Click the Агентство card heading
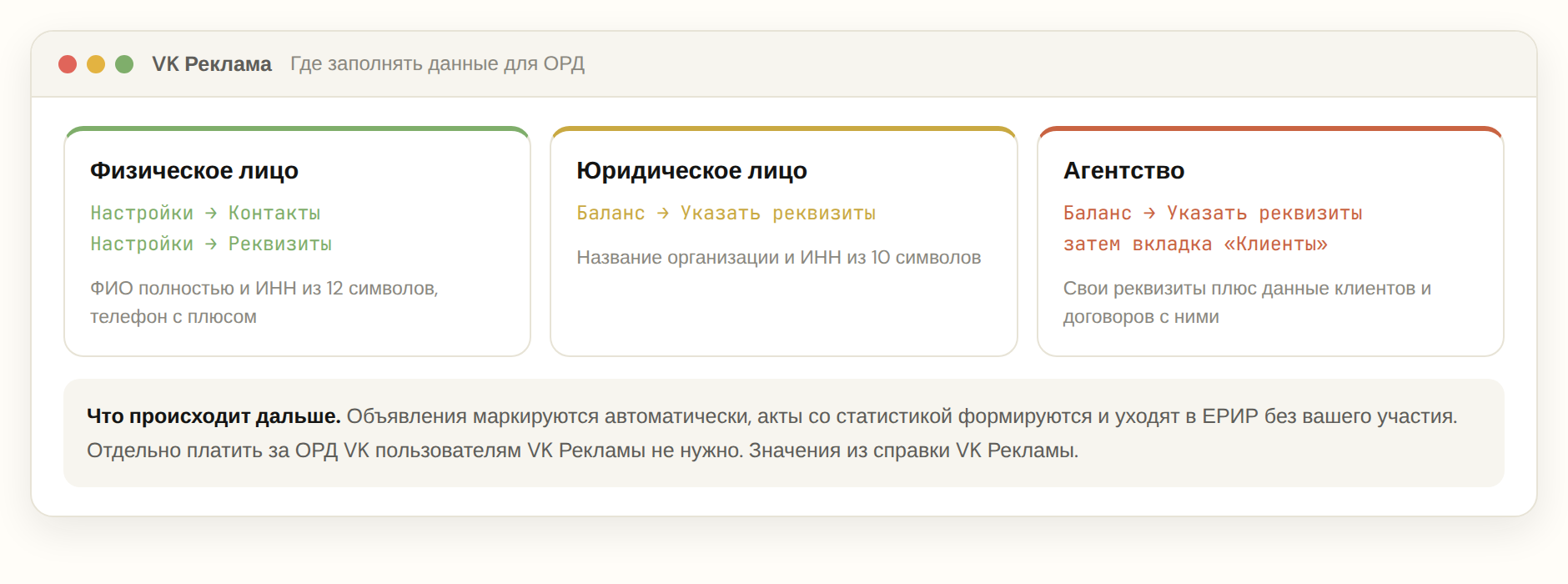 (x=1123, y=170)
